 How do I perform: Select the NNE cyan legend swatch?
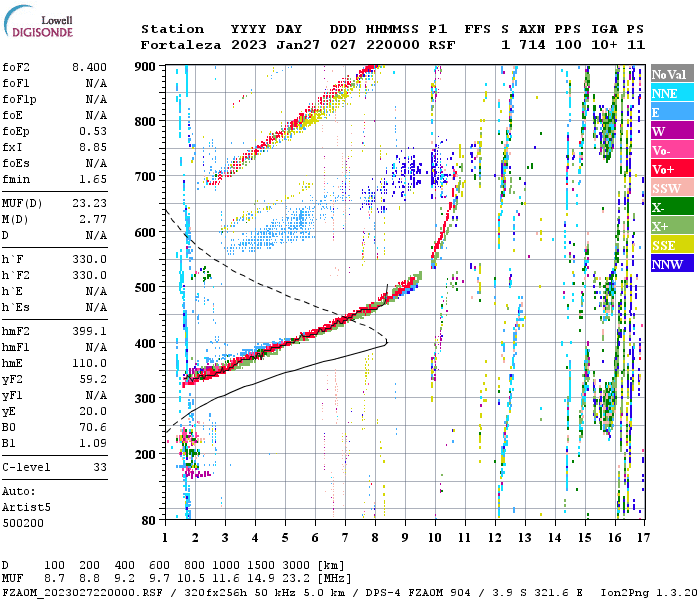pyautogui.click(x=672, y=93)
